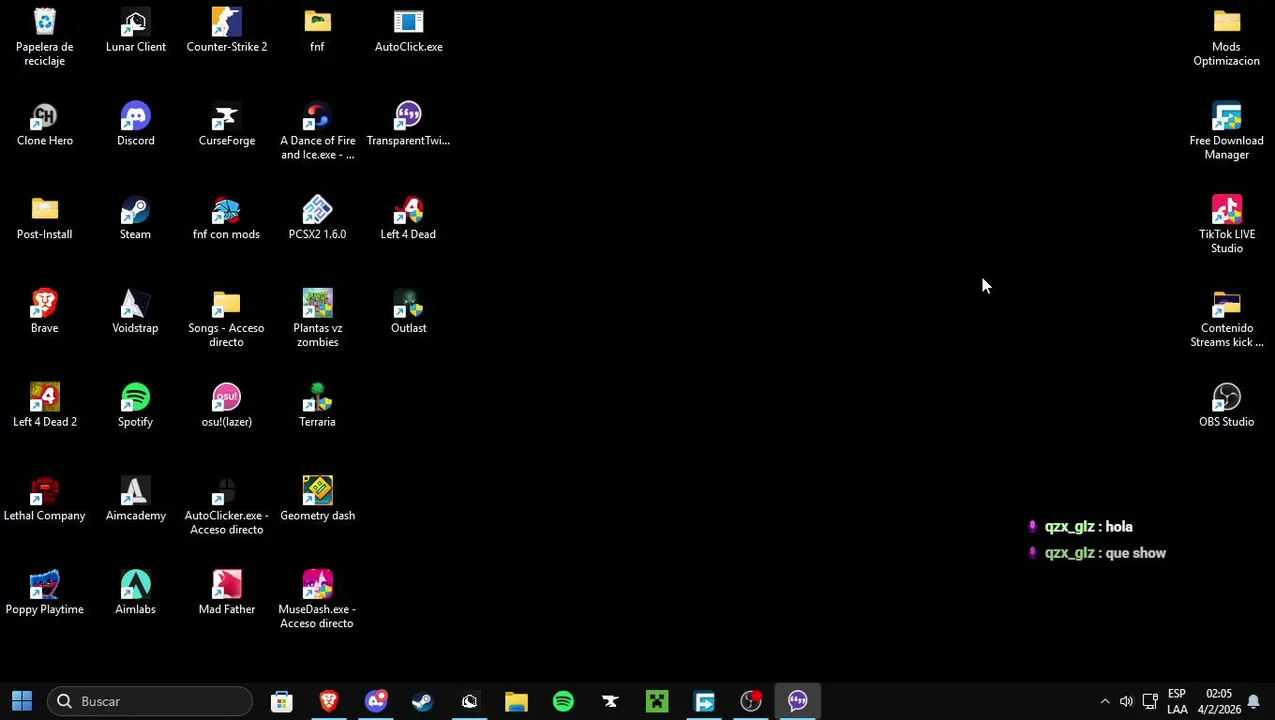The image size is (1275, 720).
Task: Open network settings from system tray
Action: click(x=1150, y=701)
